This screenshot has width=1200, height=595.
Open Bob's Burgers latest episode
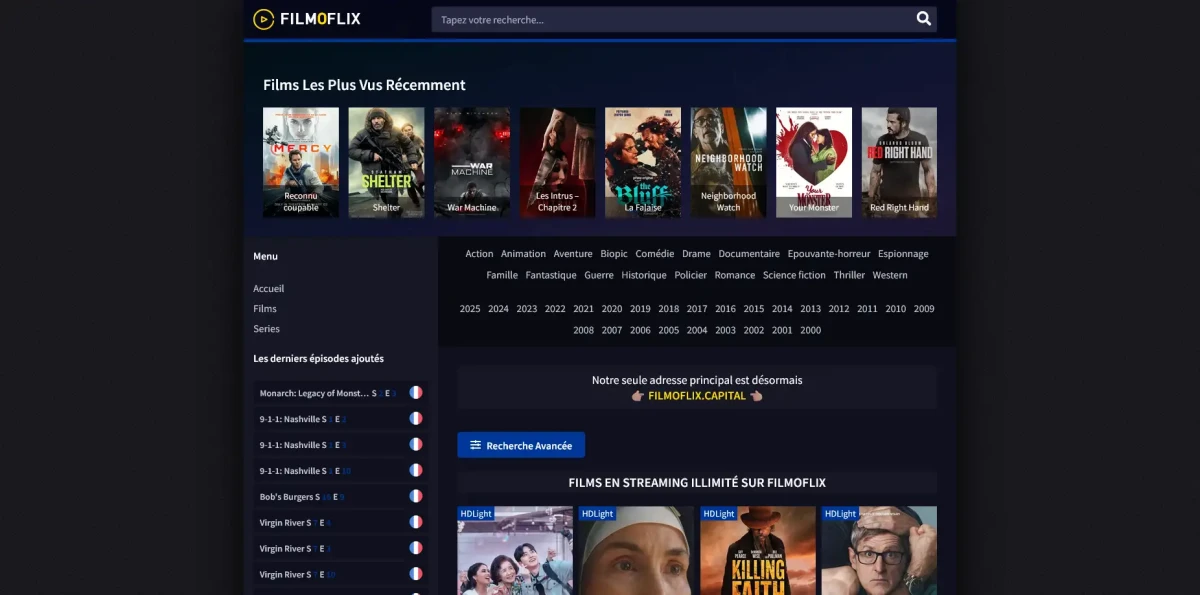[x=340, y=496]
